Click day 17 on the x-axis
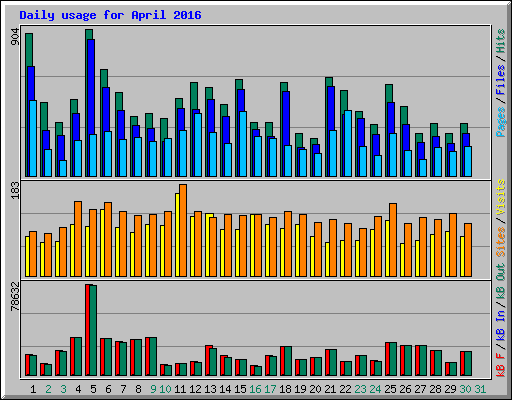Screen dimensions: 512x400 [x=270, y=389]
